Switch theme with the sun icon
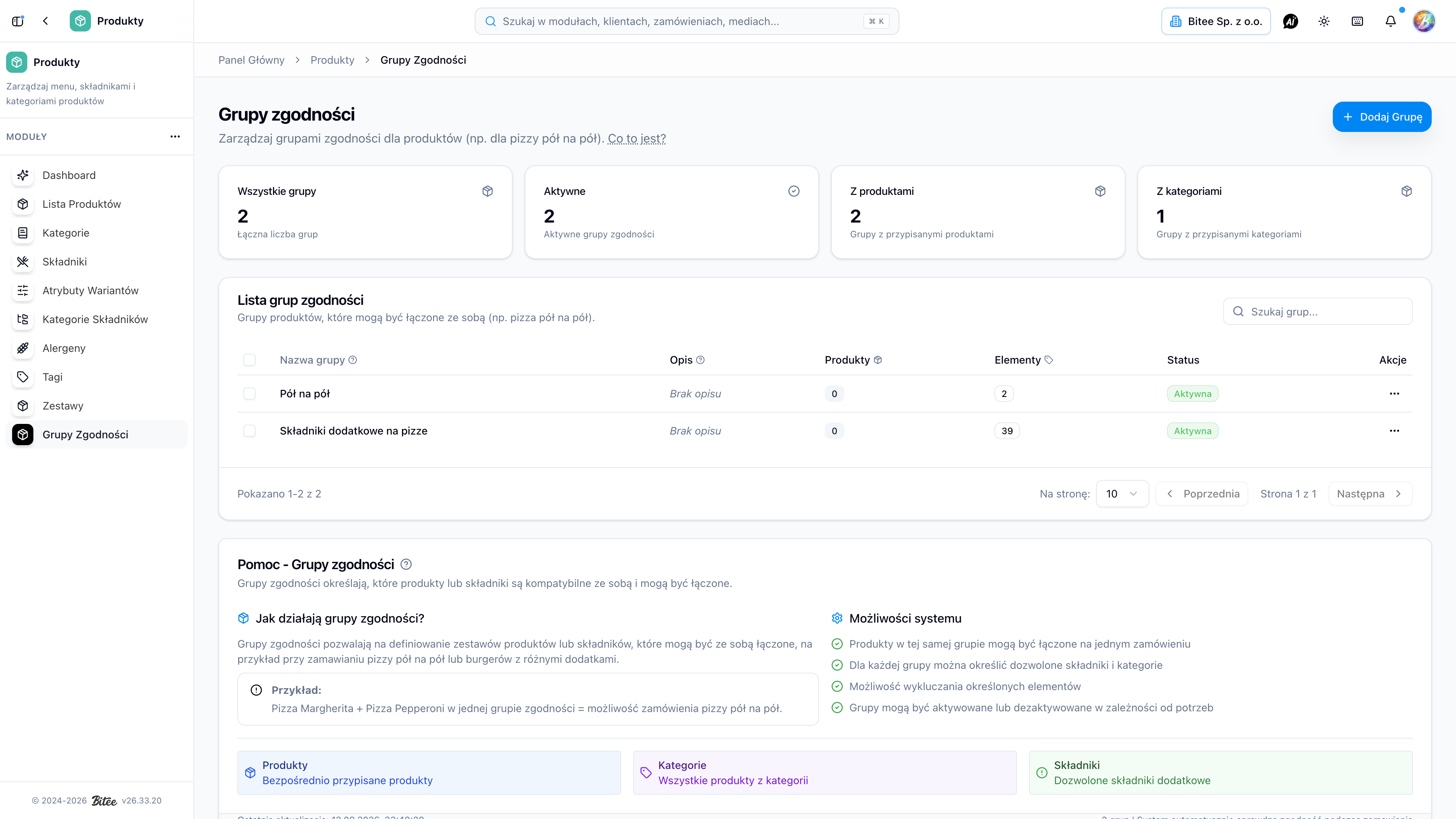 click(x=1324, y=22)
